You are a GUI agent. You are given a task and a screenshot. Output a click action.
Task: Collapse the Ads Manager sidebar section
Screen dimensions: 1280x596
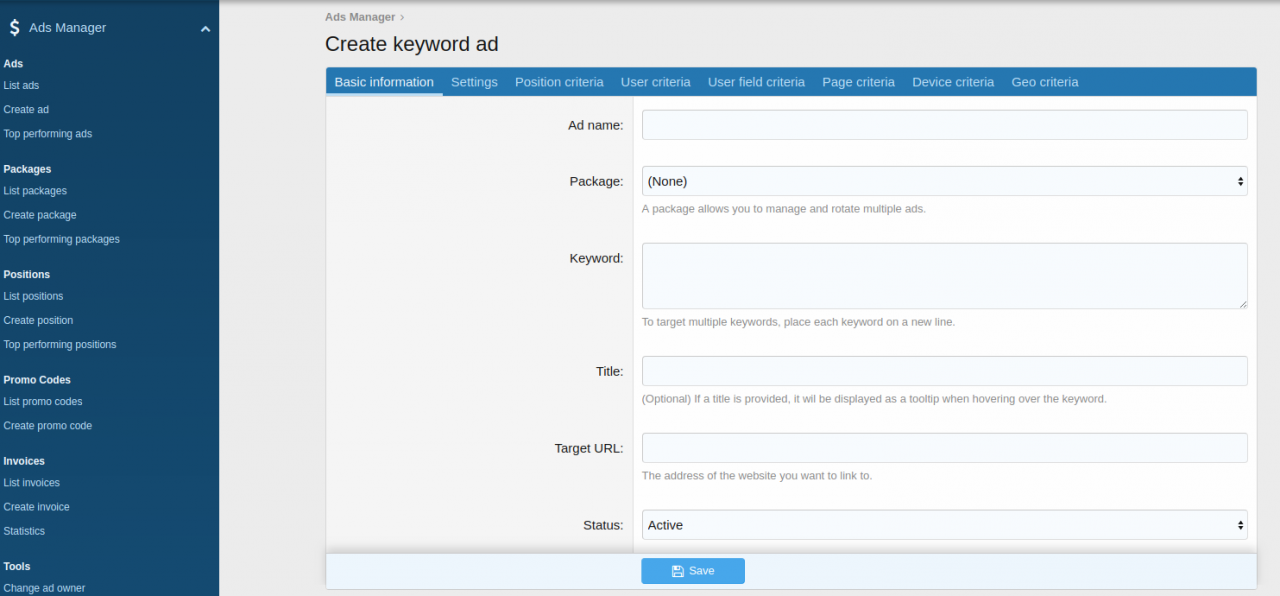click(x=205, y=29)
